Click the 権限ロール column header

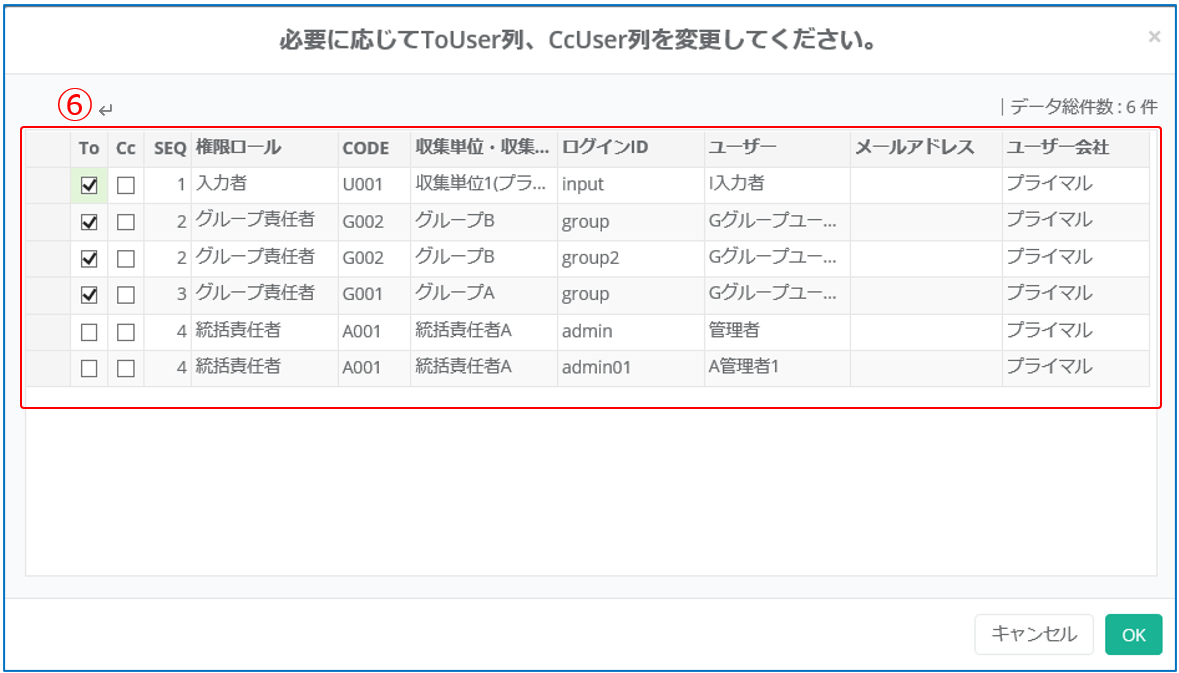(239, 148)
